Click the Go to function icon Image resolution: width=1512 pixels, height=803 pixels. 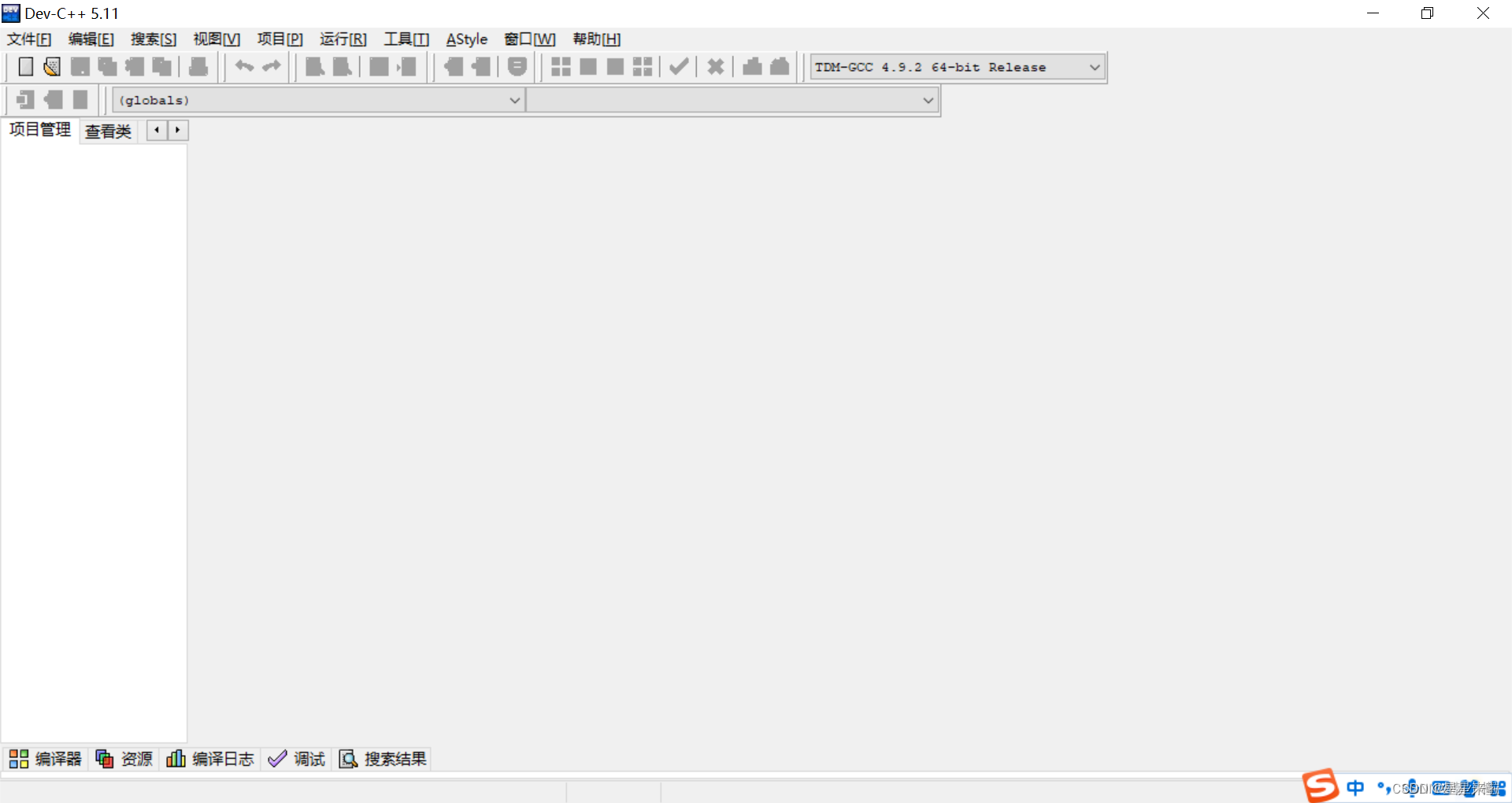(x=379, y=67)
